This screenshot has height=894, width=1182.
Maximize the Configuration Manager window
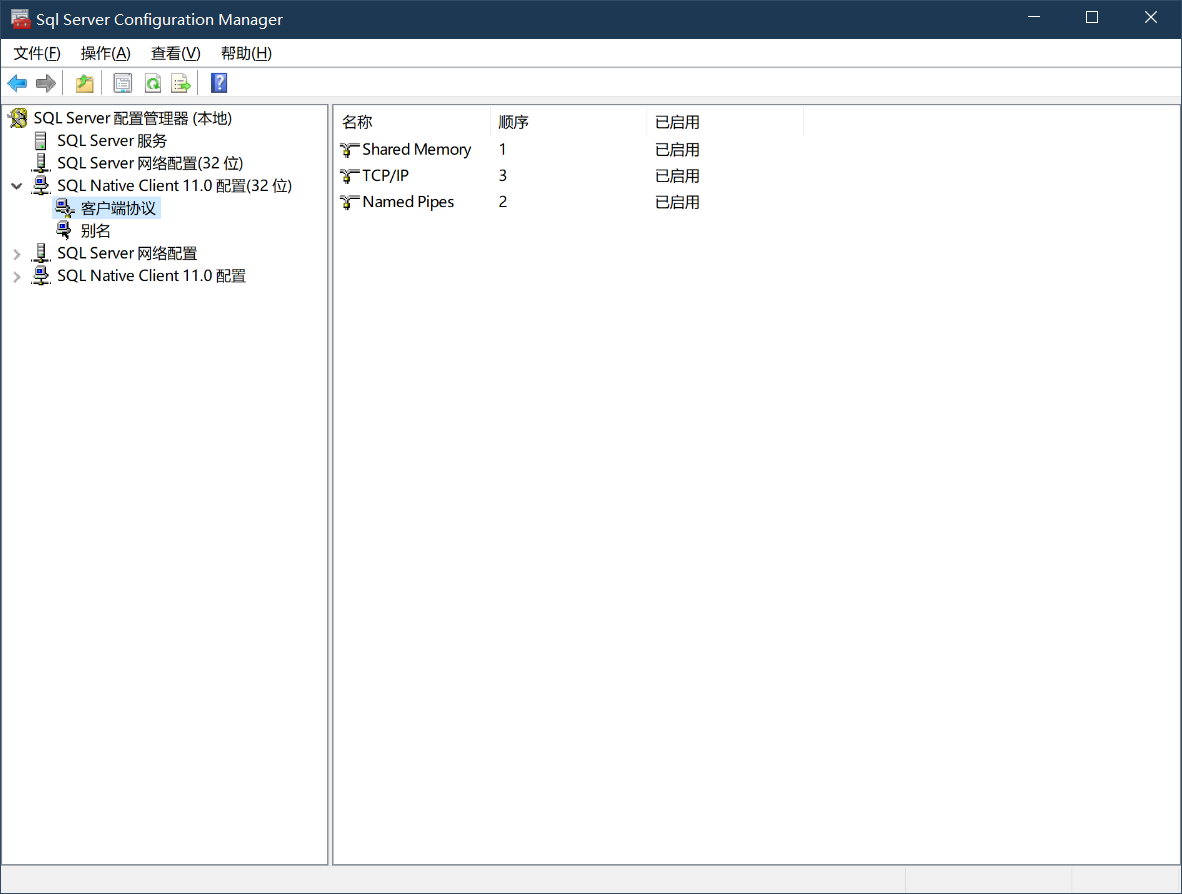point(1092,17)
